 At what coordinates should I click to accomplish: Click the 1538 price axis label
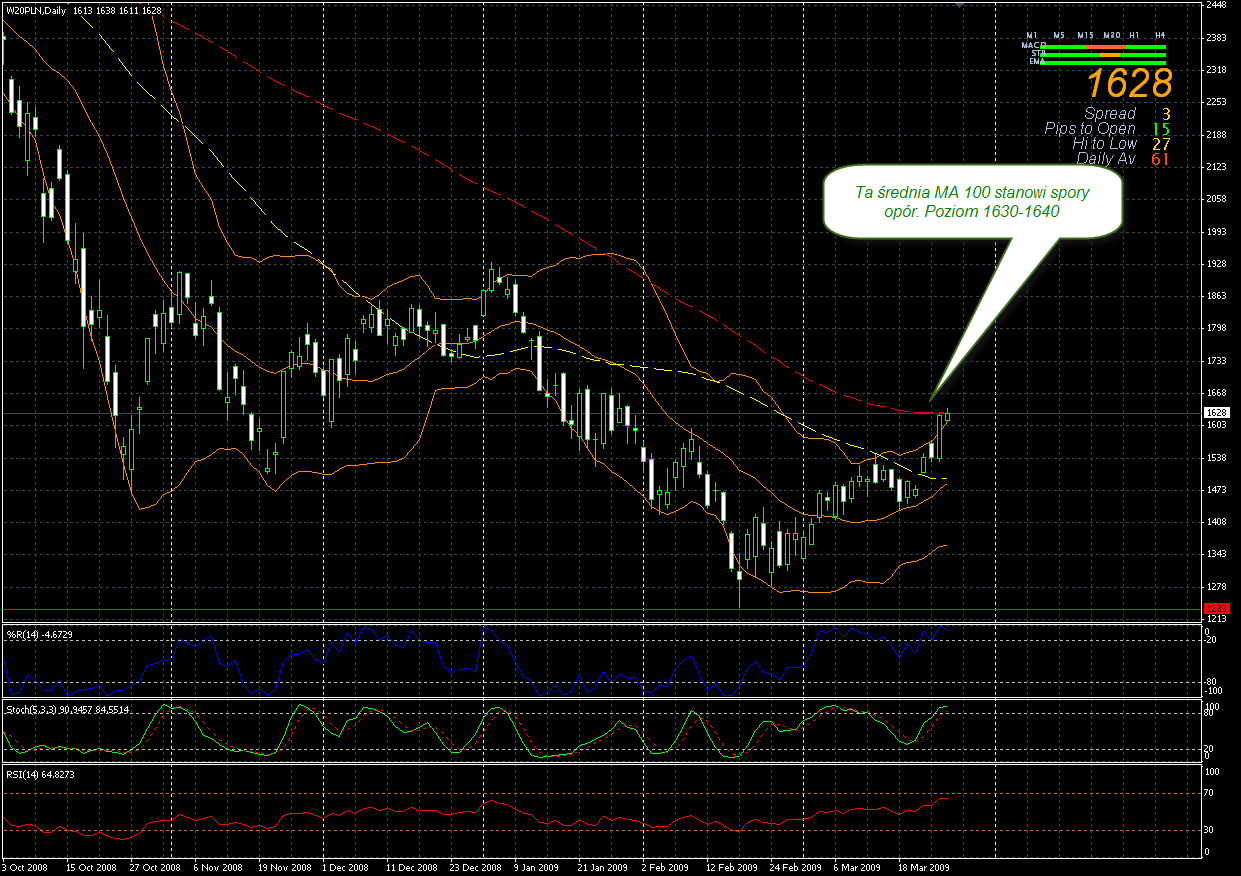click(1216, 458)
